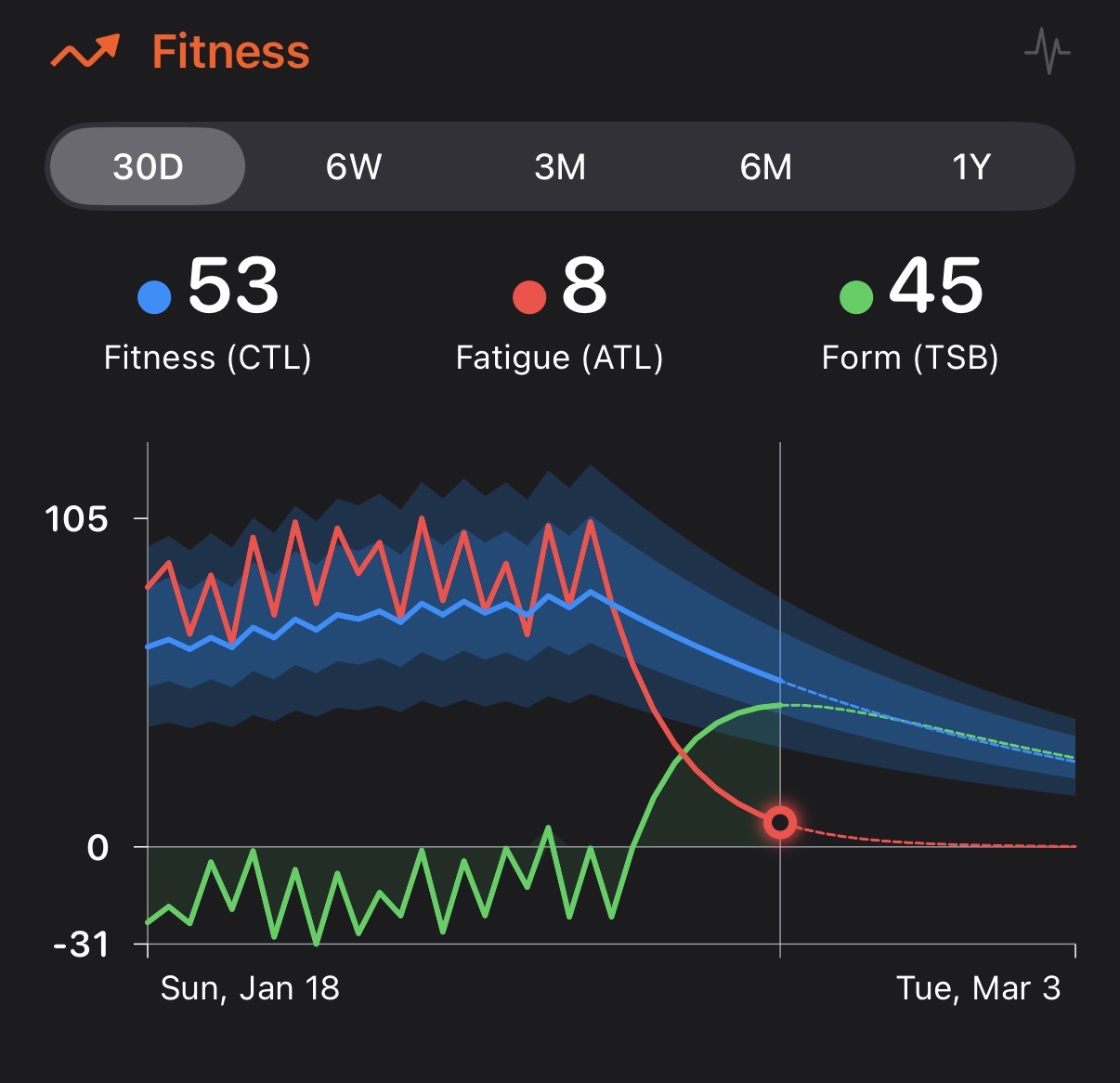
Task: Select the 6M time range tab
Action: [x=765, y=167]
